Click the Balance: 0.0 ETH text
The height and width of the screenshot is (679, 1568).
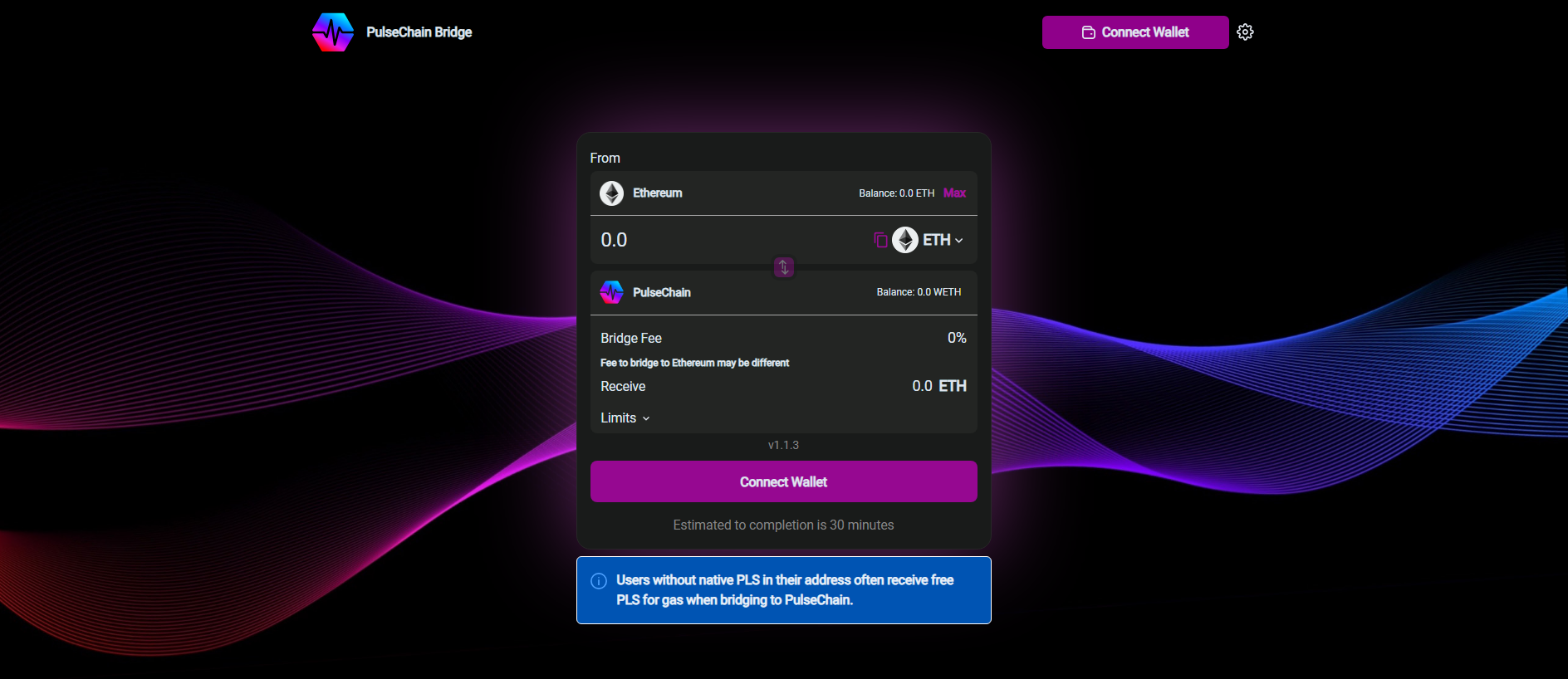tap(897, 193)
